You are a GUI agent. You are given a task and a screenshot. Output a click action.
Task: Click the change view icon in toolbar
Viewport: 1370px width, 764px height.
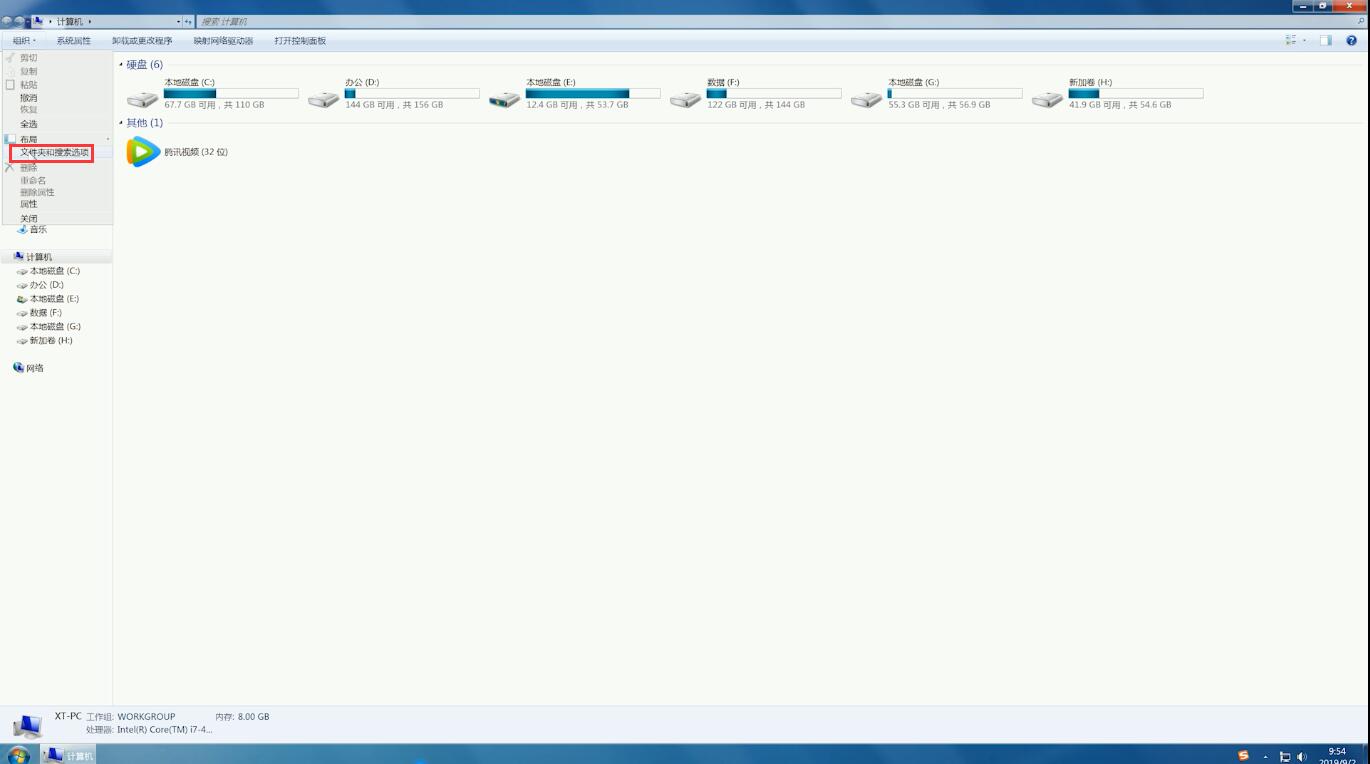pos(1291,40)
